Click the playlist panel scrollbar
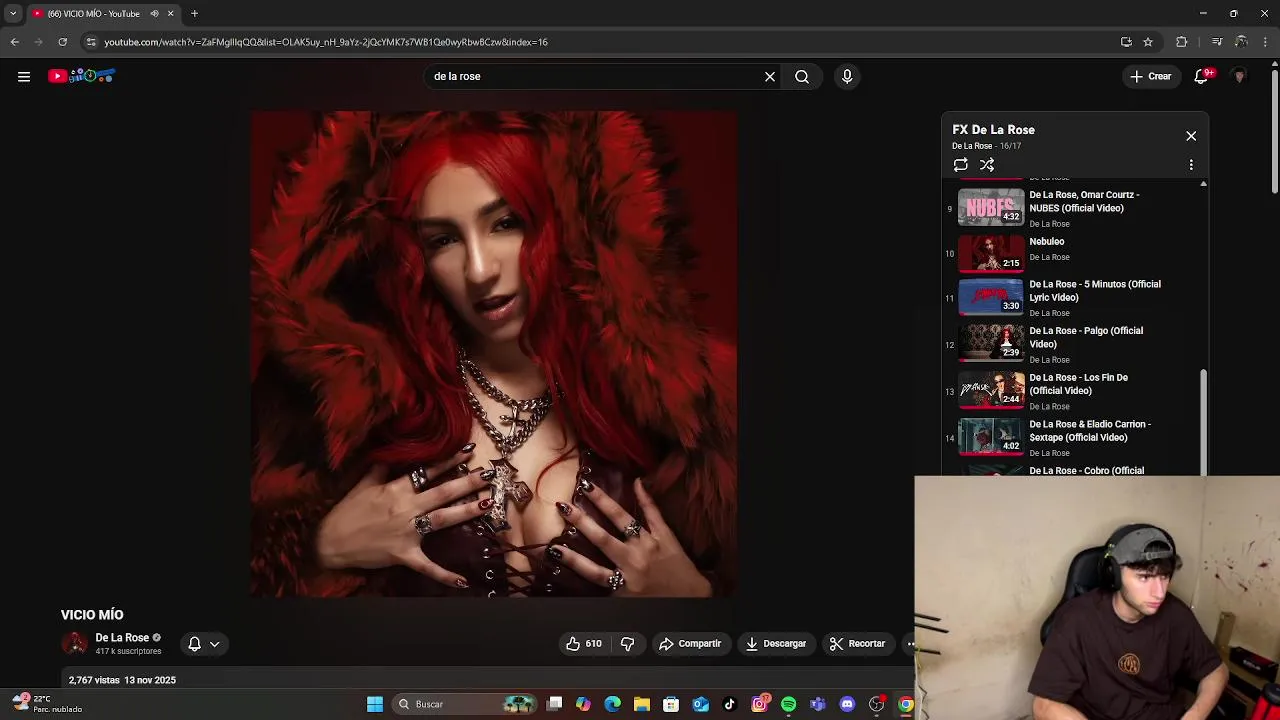Viewport: 1280px width, 720px height. [1204, 420]
